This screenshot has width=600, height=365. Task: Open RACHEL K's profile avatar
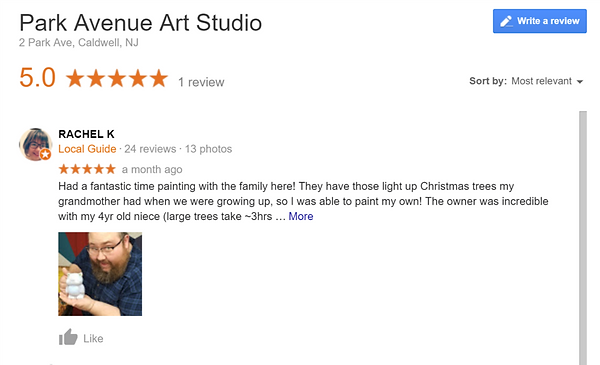[36, 144]
